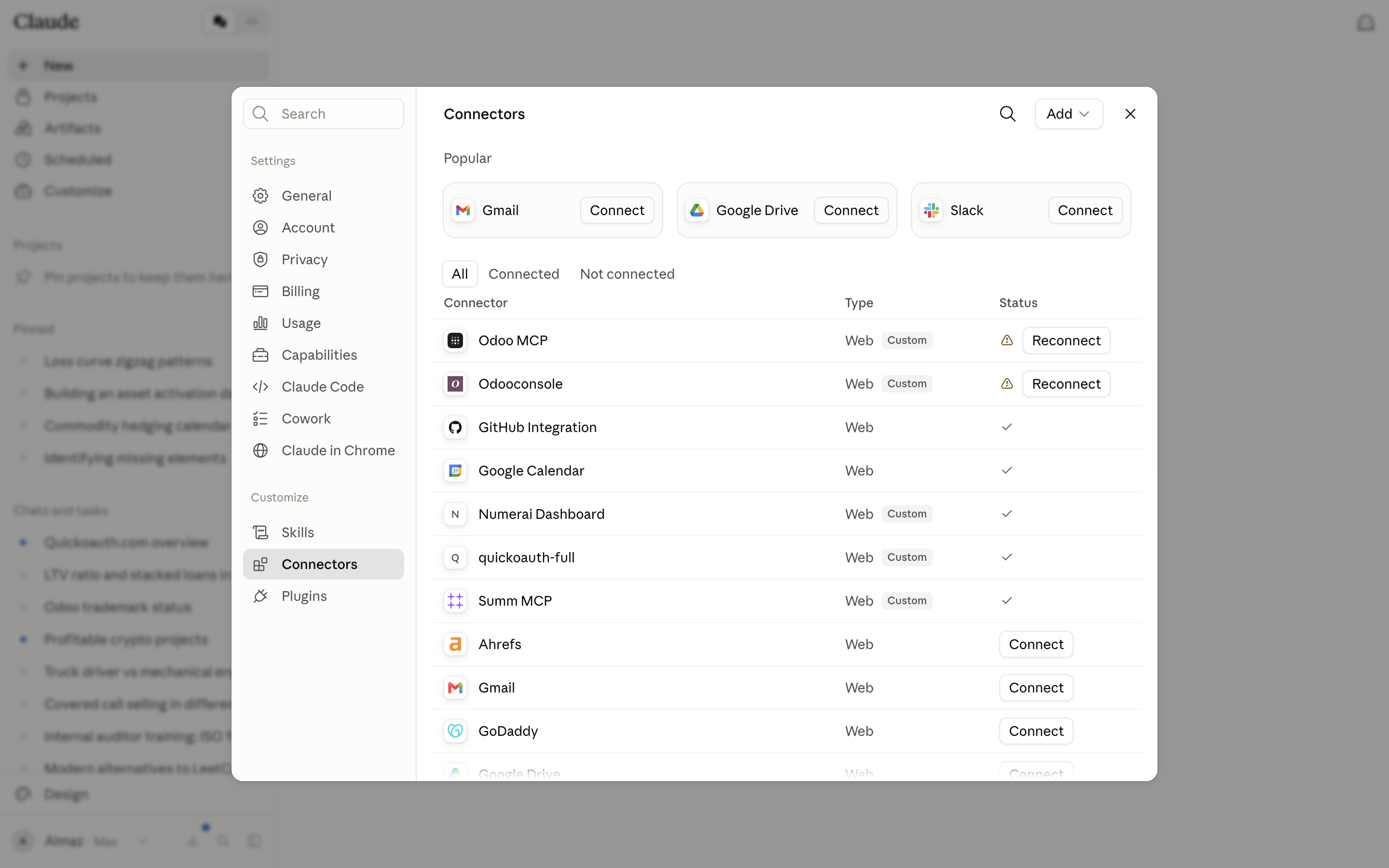The image size is (1389, 868).
Task: Connect the Ahrefs connector
Action: (x=1036, y=644)
